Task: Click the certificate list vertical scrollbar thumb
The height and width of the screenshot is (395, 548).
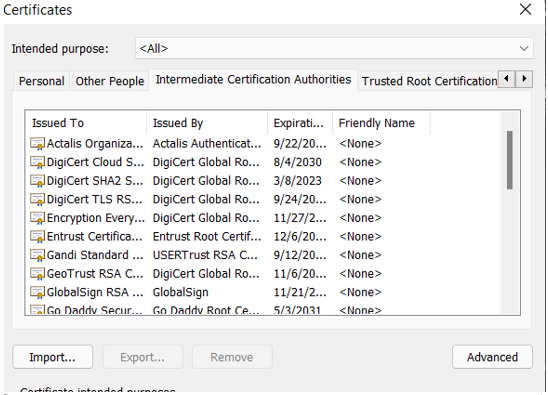Action: pyautogui.click(x=510, y=160)
